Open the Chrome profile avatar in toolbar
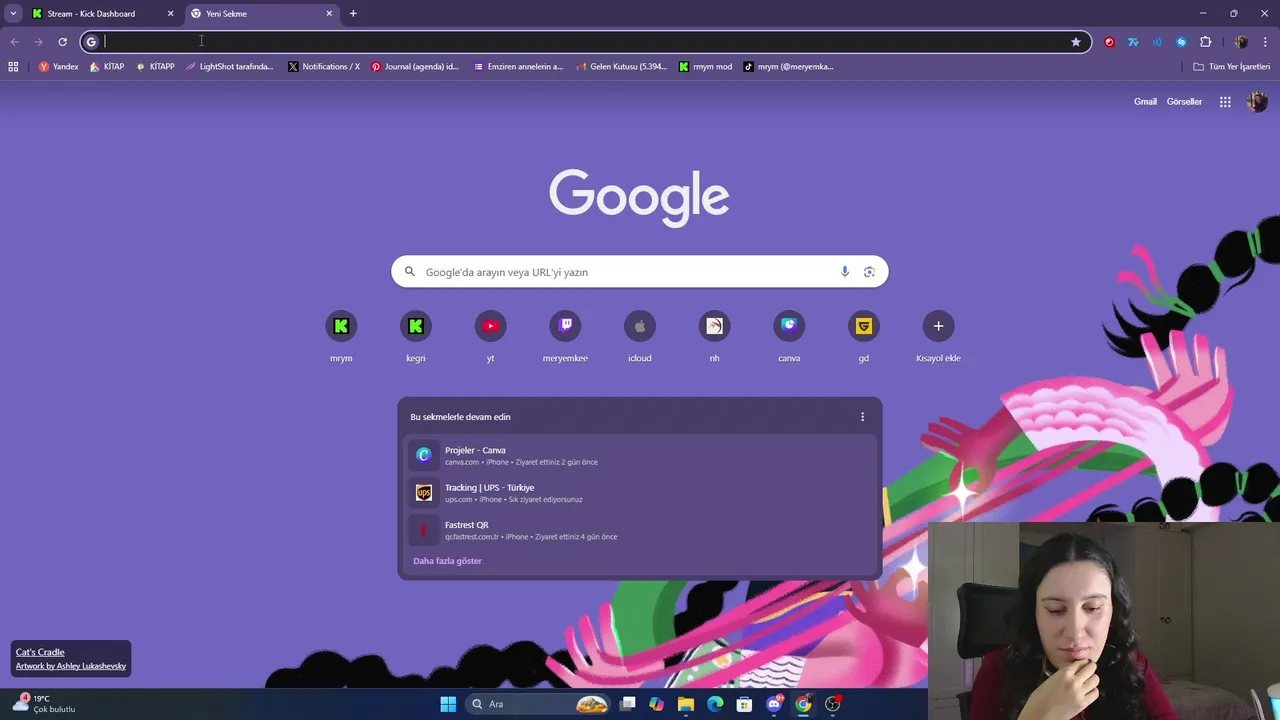Viewport: 1280px width, 720px height. (x=1241, y=42)
